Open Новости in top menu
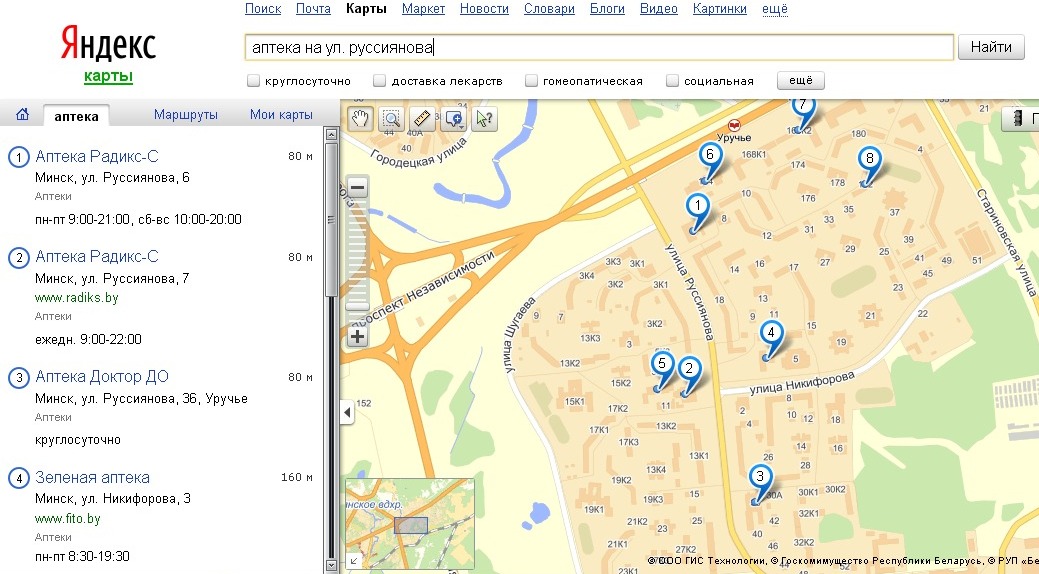1039x574 pixels. (x=484, y=9)
